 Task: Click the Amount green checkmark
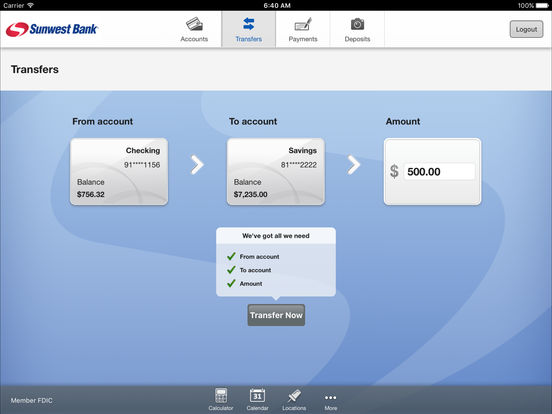point(231,283)
